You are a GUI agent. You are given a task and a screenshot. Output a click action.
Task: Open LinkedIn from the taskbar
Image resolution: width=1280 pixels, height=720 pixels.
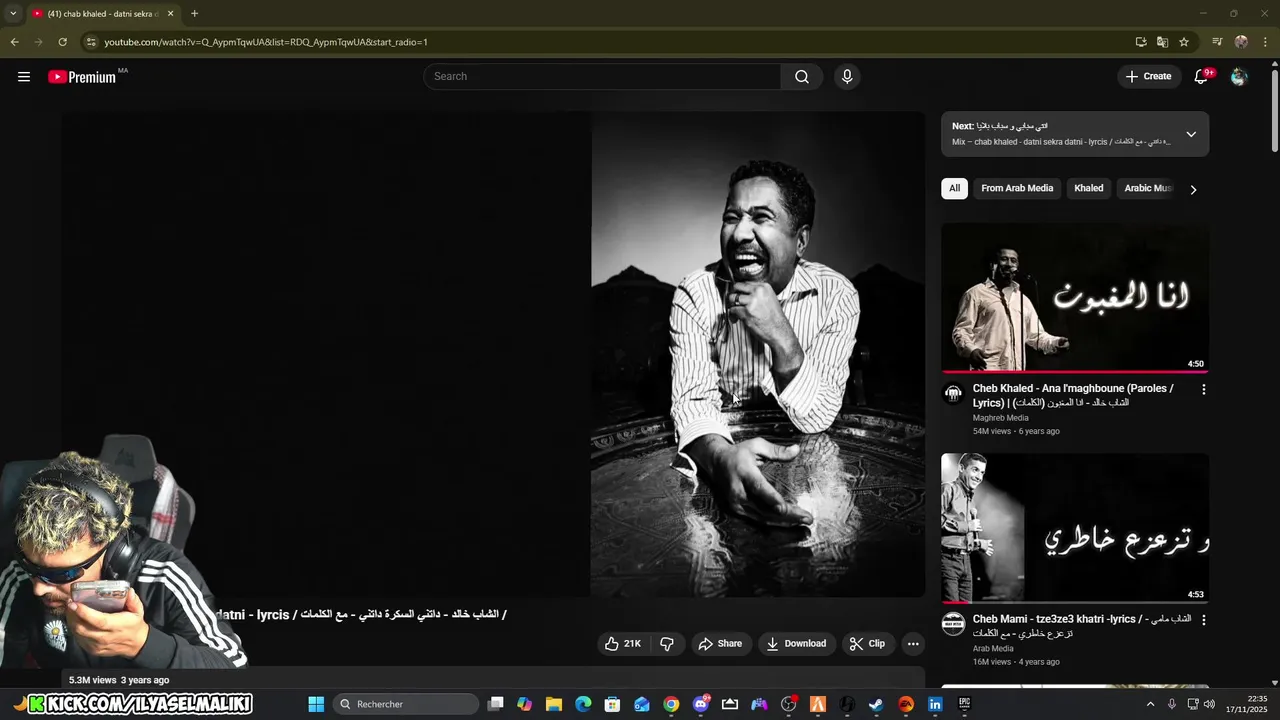935,704
